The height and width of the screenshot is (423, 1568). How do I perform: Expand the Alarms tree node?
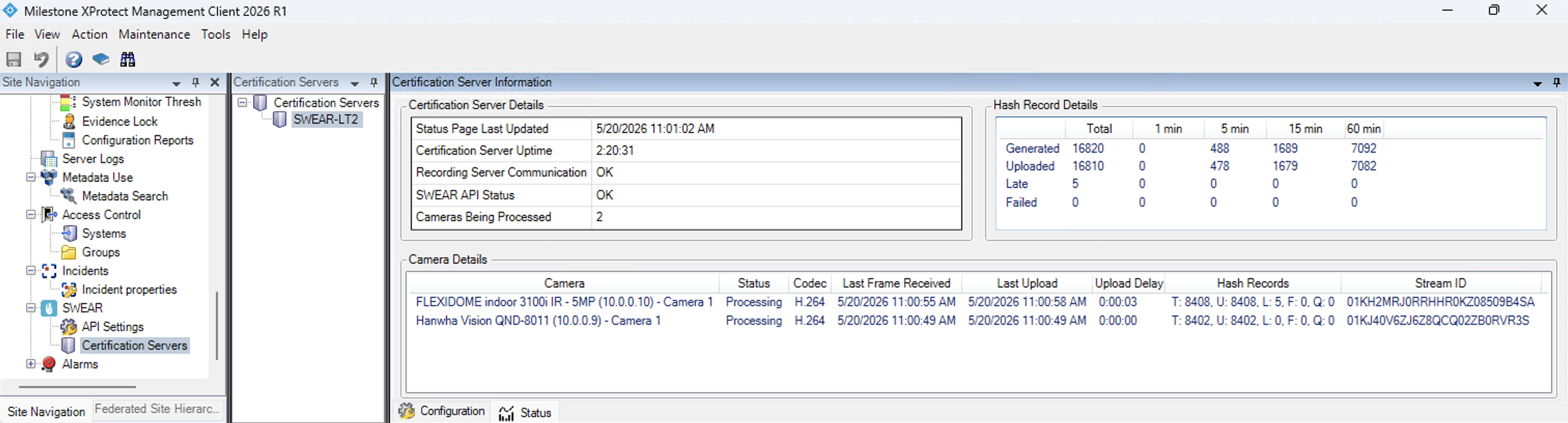click(x=31, y=364)
